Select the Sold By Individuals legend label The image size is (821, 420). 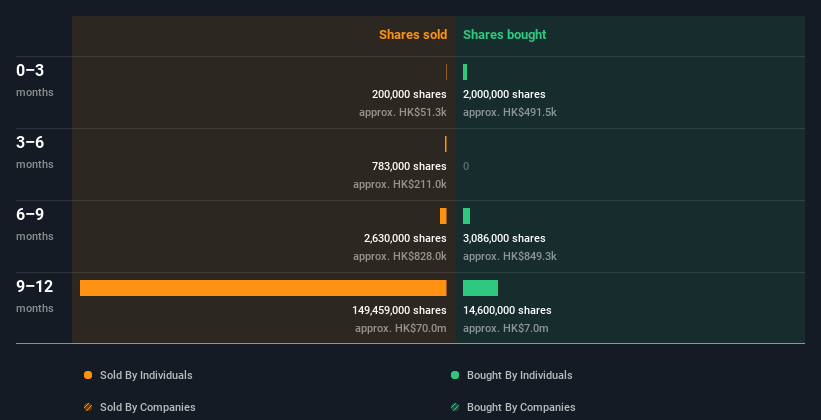[146, 375]
